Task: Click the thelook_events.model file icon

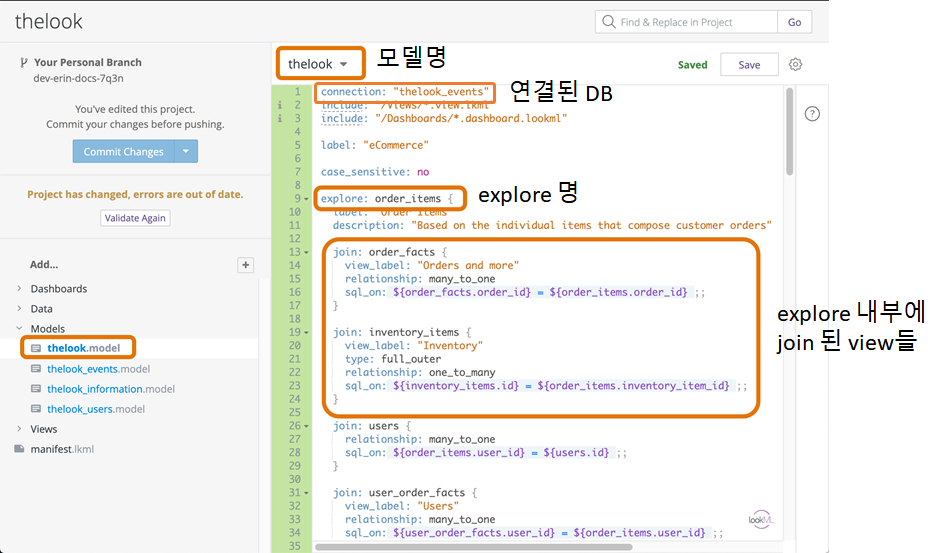Action: coord(36,368)
